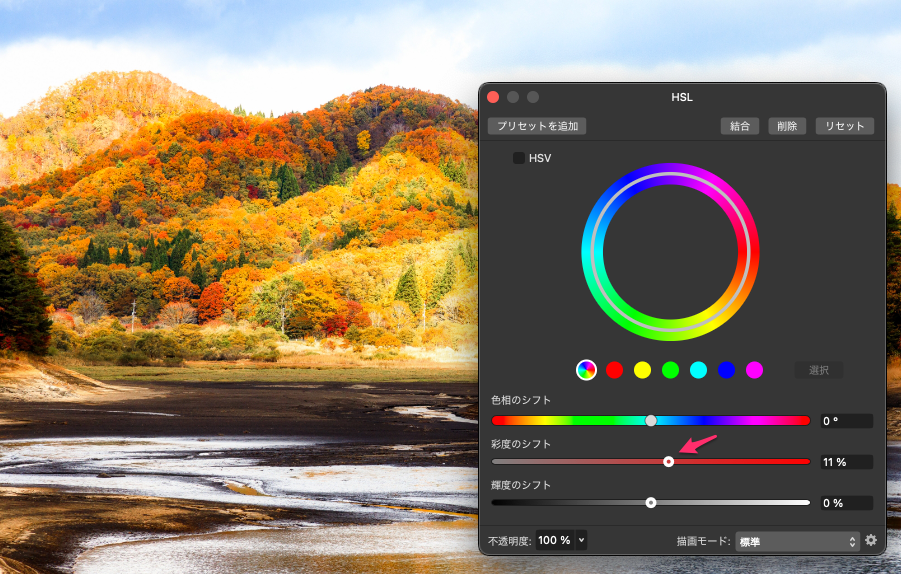
Task: Open the 描画モード dropdown set to 標準
Action: tap(797, 541)
